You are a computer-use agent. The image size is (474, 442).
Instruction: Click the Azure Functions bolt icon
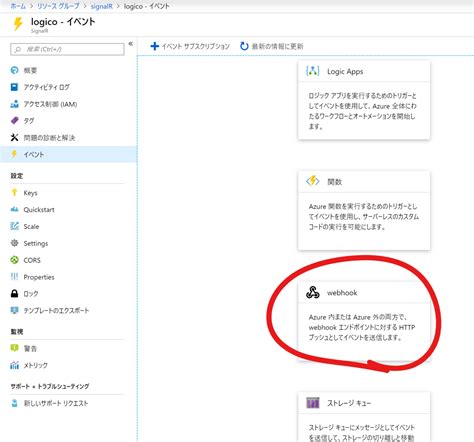pos(313,181)
